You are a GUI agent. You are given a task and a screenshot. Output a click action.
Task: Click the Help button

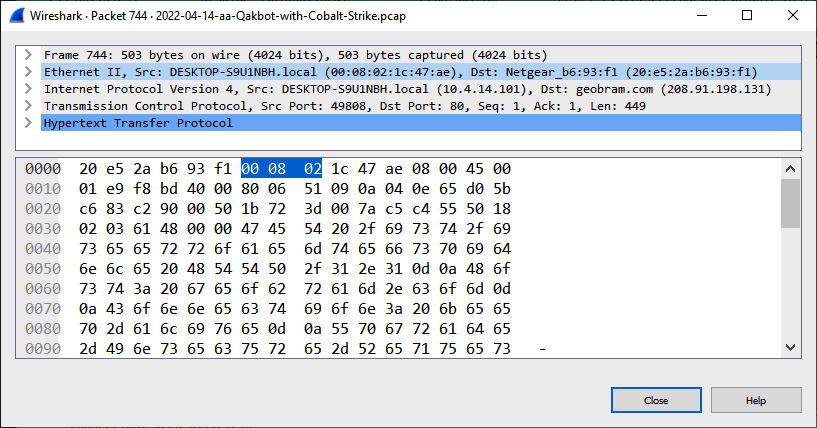pyautogui.click(x=756, y=400)
